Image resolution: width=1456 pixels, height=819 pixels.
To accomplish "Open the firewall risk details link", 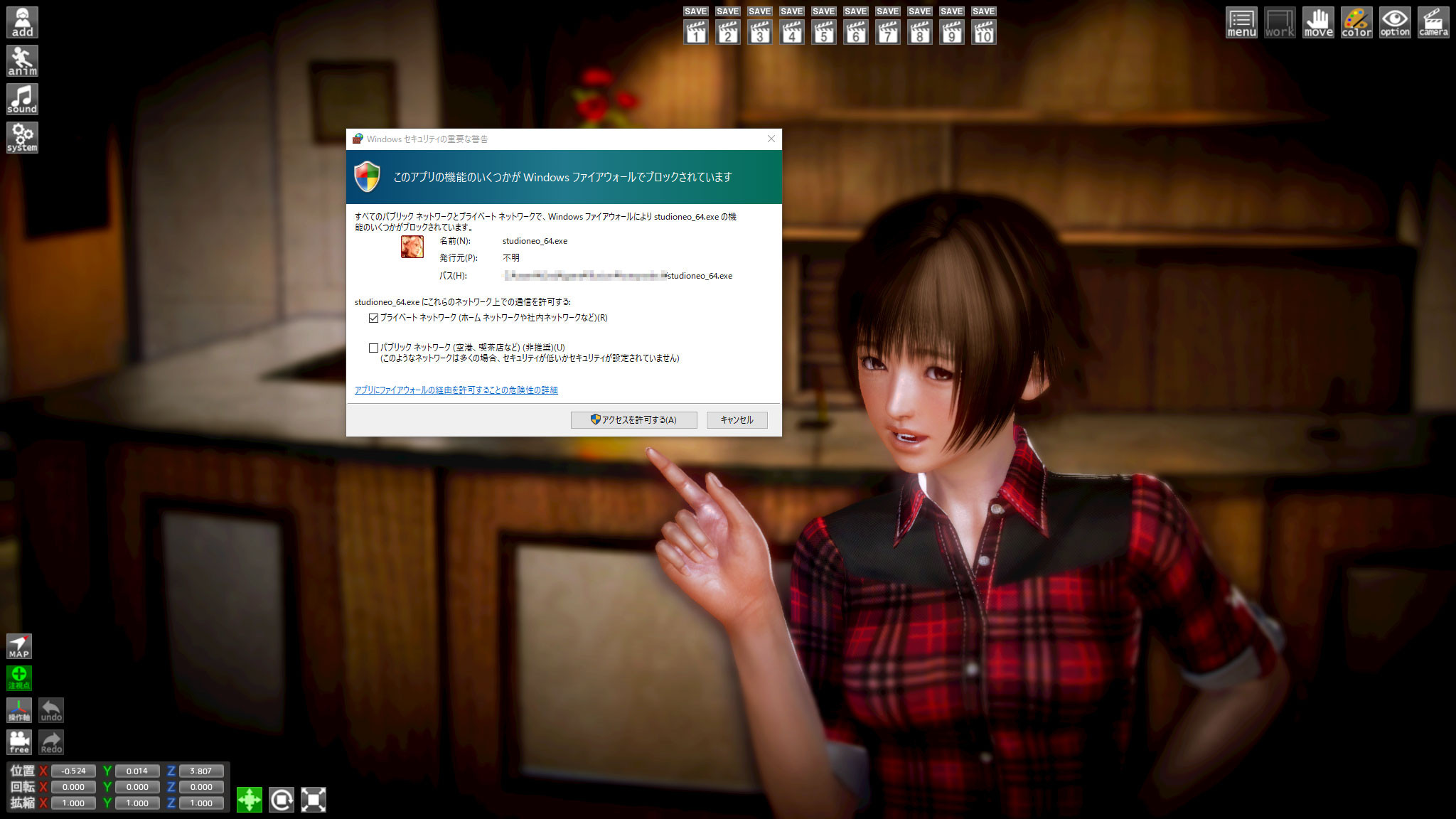I will coord(456,390).
